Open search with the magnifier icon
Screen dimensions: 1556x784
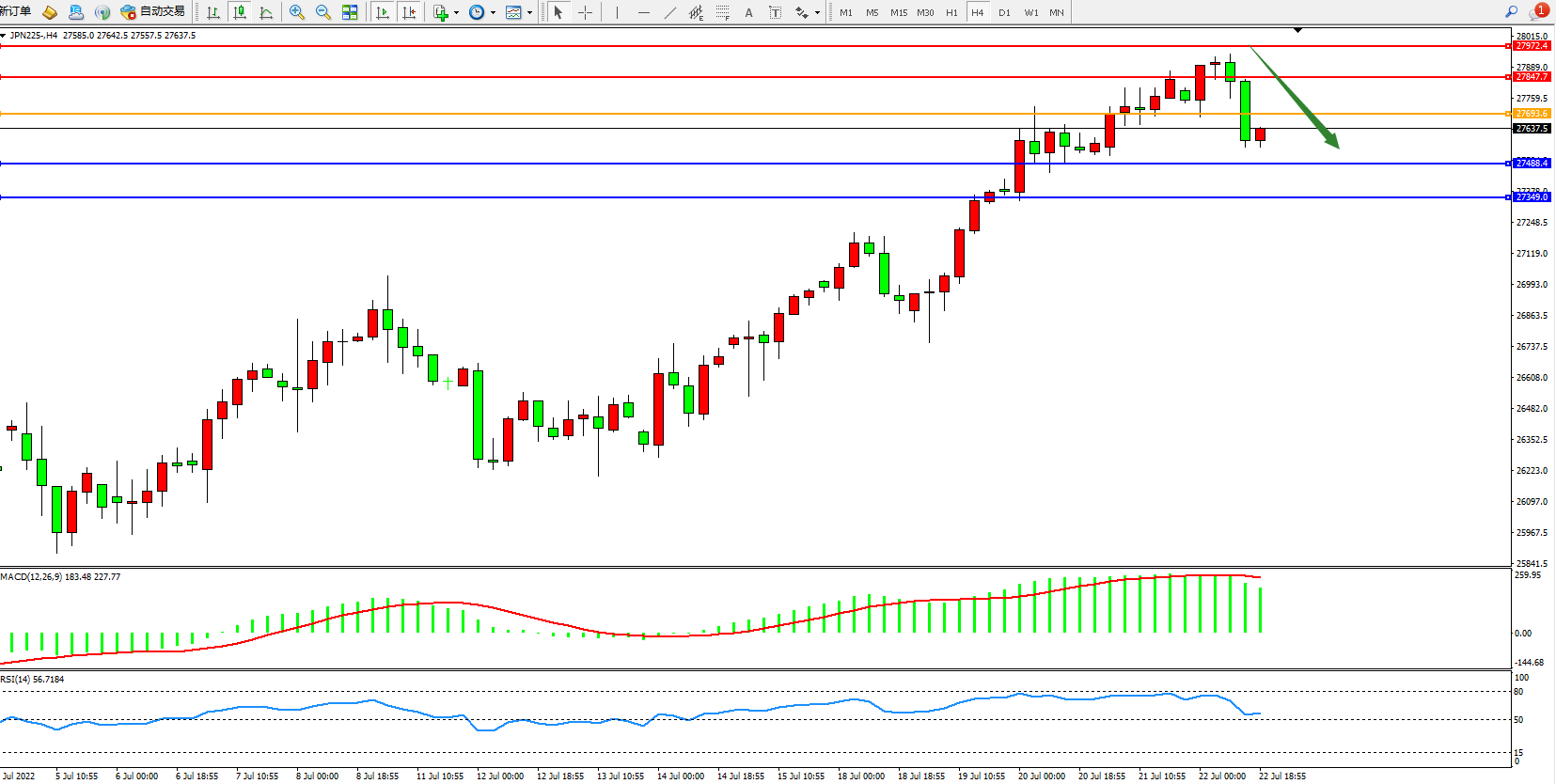1512,12
